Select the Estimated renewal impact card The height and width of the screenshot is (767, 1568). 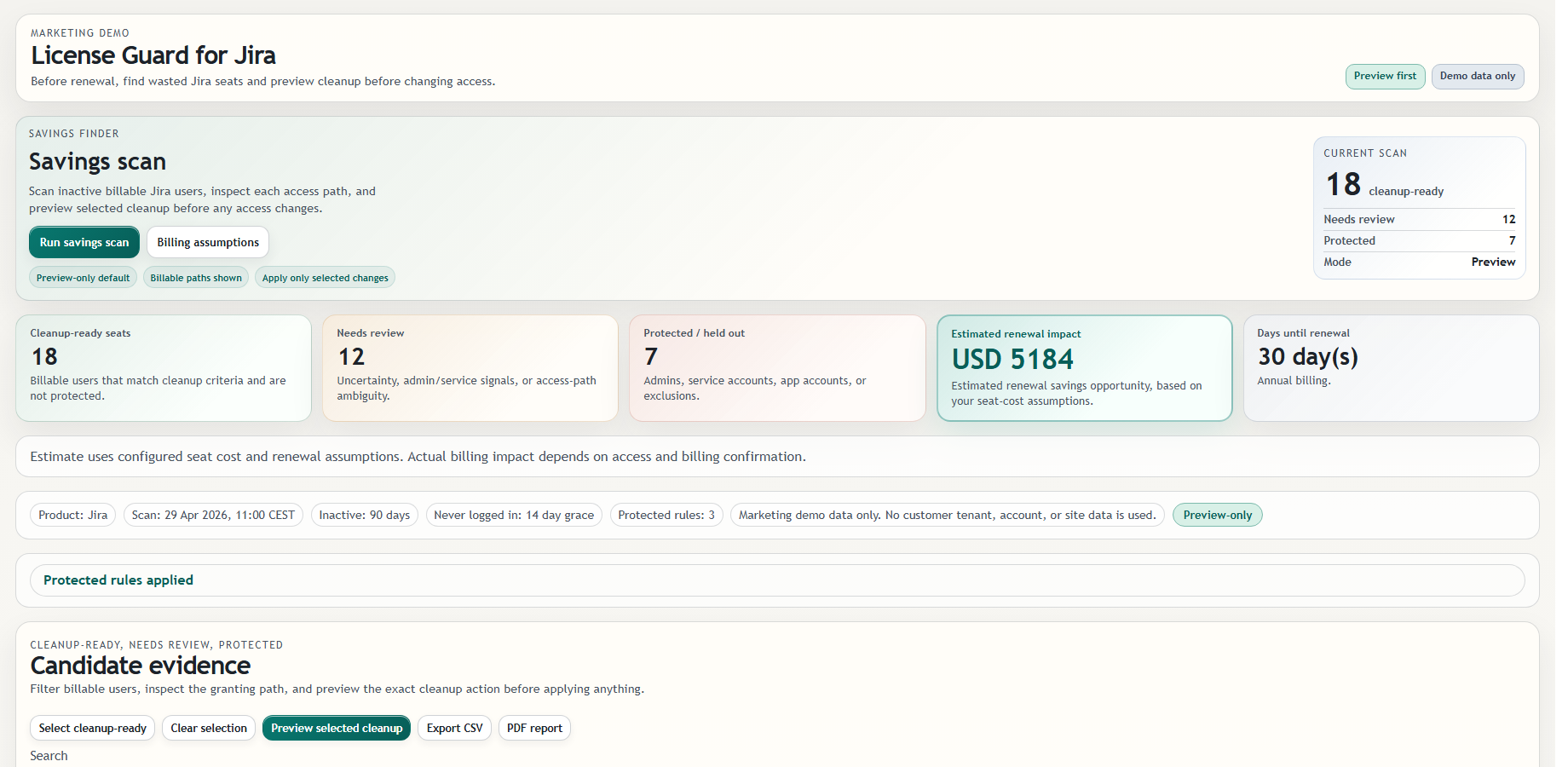(x=1084, y=368)
